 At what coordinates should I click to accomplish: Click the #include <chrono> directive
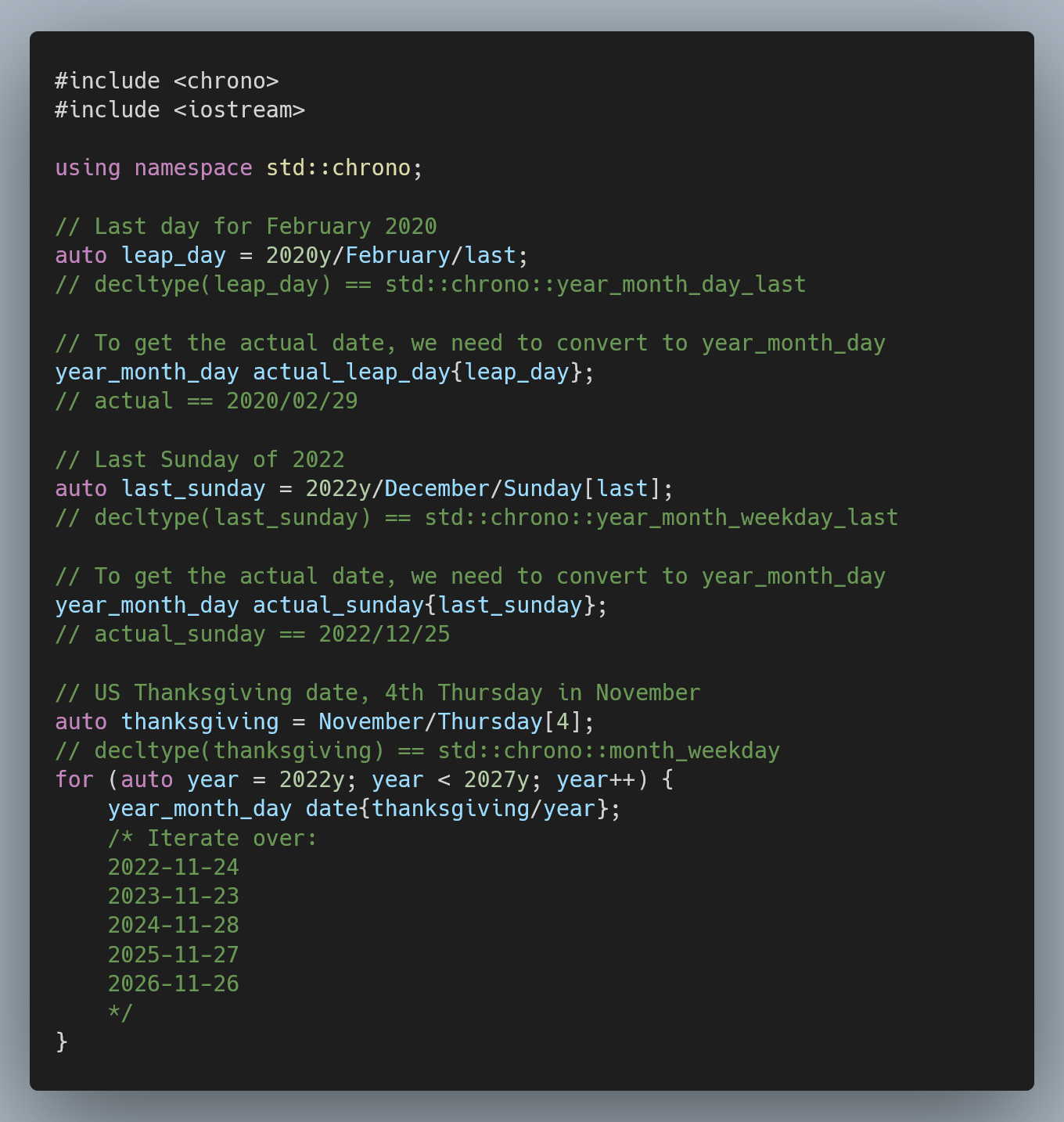click(167, 80)
